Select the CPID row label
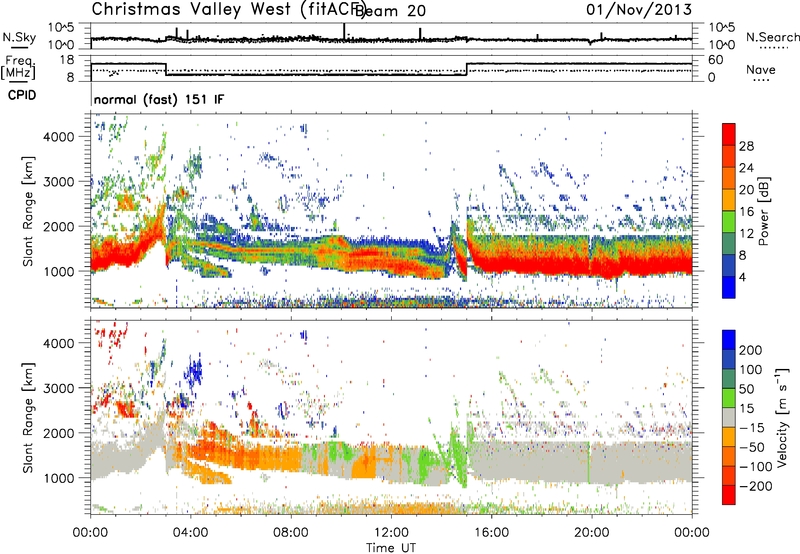 (x=22, y=95)
